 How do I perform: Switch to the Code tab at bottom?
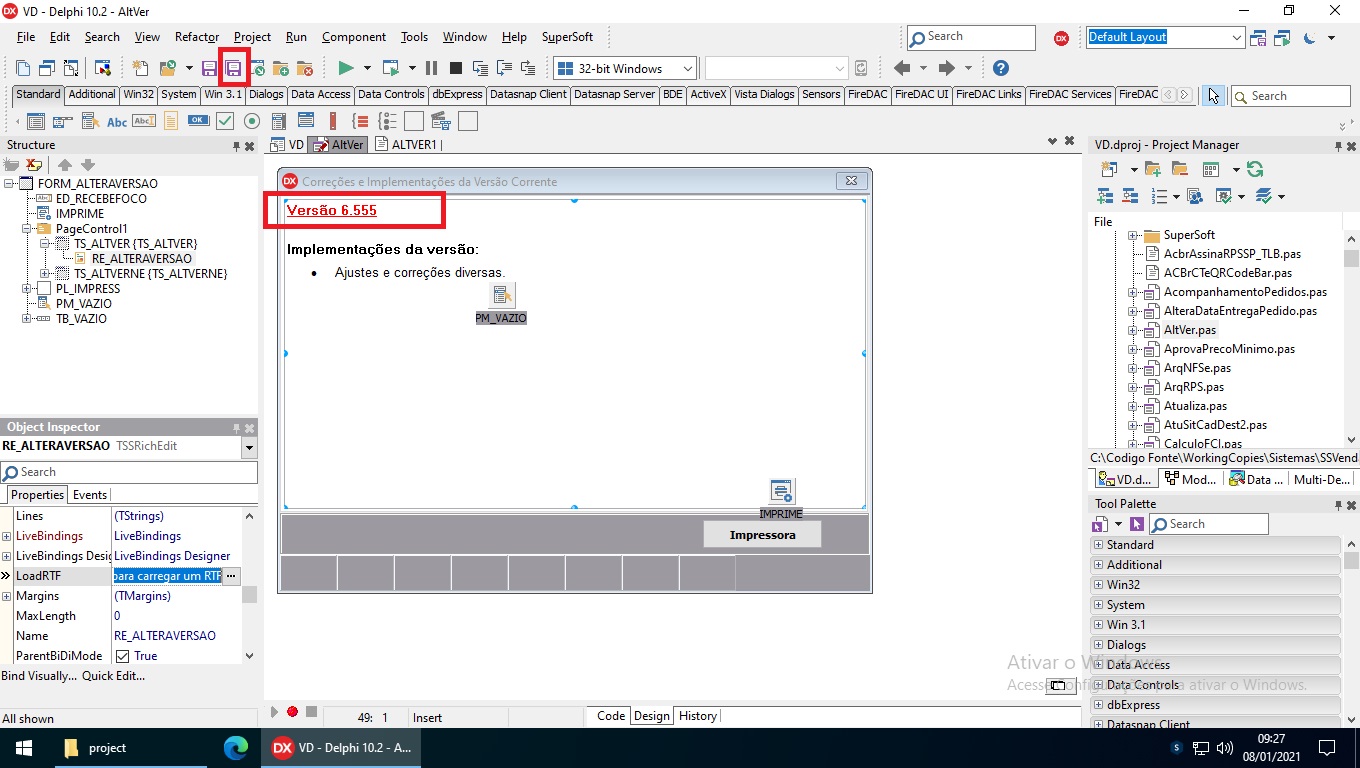click(x=610, y=716)
